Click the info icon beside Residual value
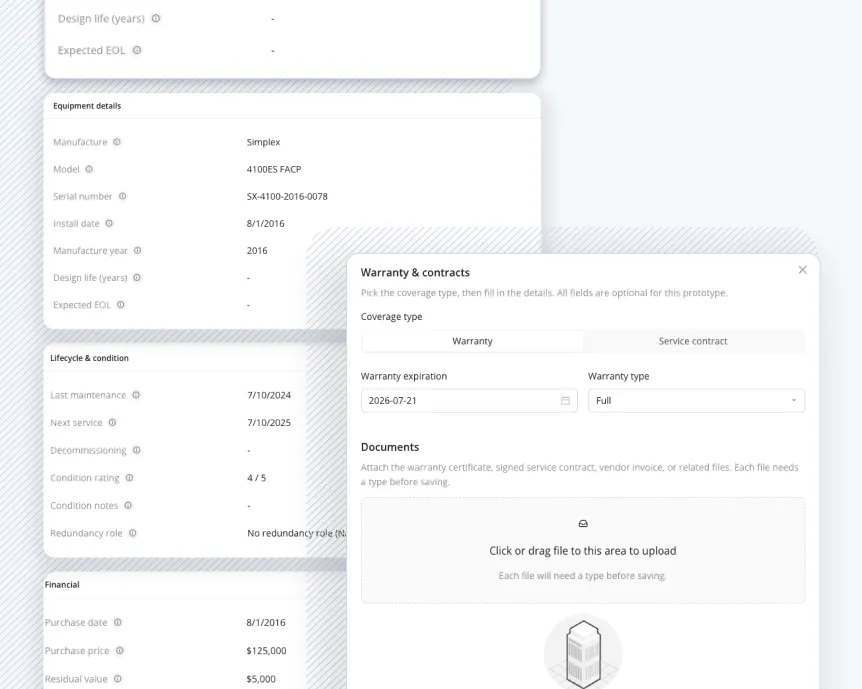Viewport: 862px width, 689px height. 118,679
